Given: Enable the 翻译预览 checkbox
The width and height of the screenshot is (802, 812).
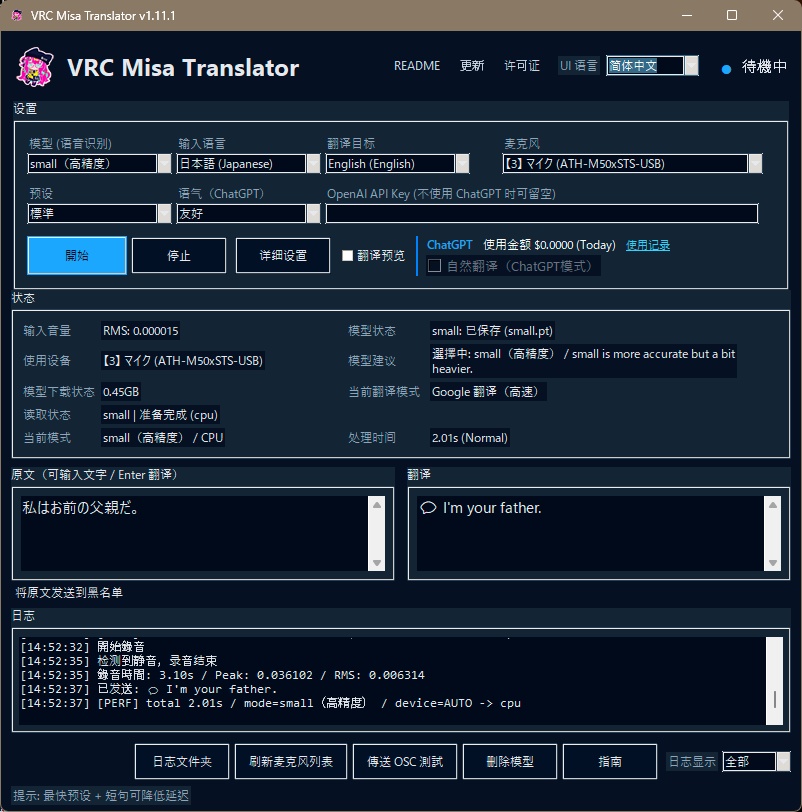Looking at the screenshot, I should click(x=347, y=255).
